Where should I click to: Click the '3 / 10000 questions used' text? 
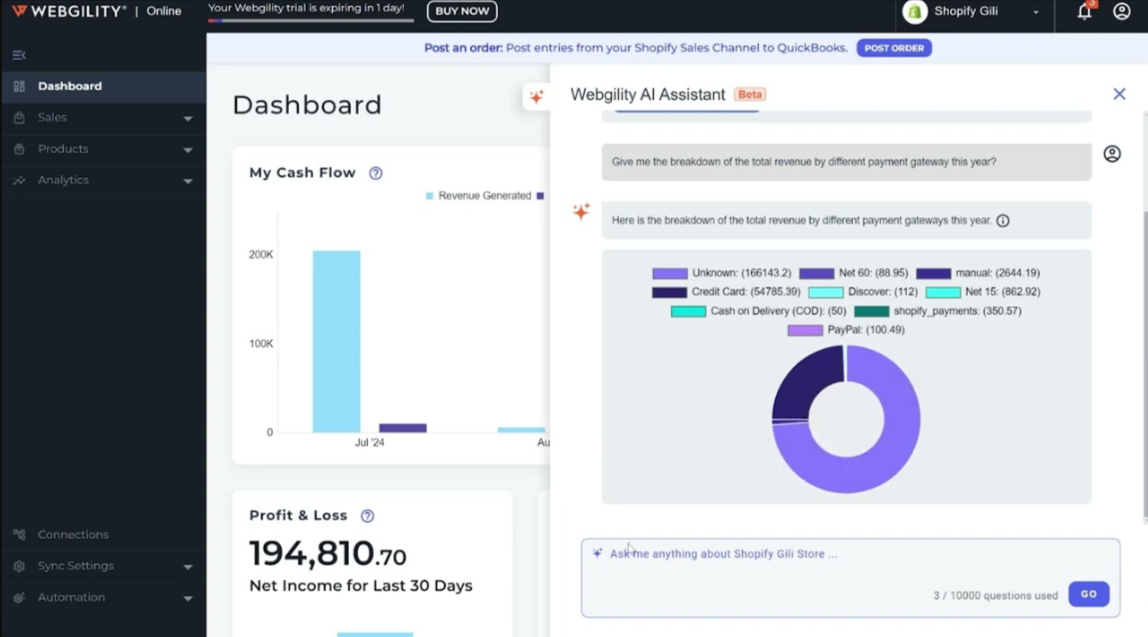pos(995,596)
